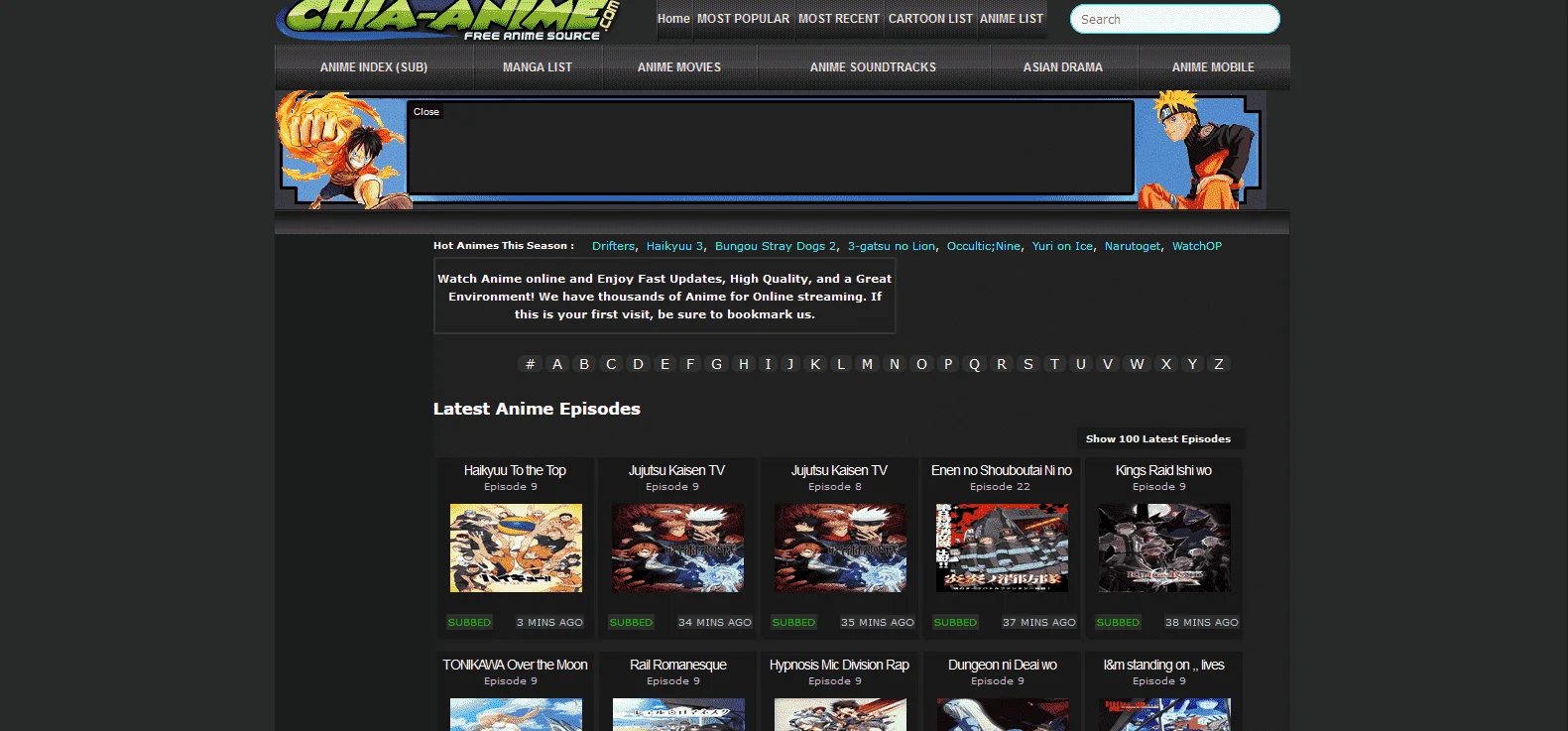Click the Luffy banner image
This screenshot has height=731, width=1568.
point(342,151)
